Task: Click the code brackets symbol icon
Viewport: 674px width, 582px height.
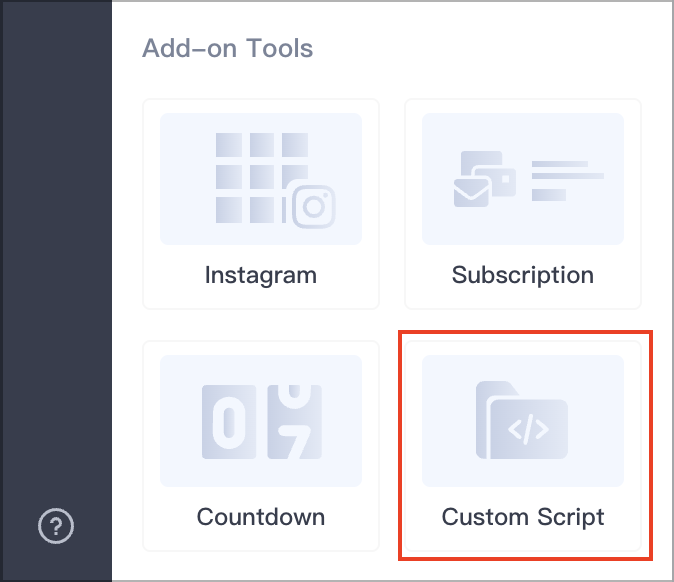Action: 528,429
